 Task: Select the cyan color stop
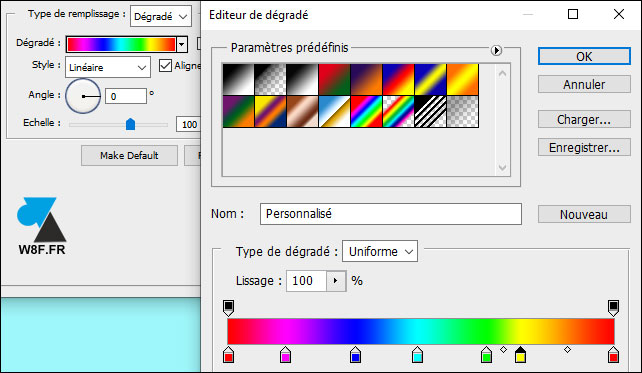(417, 355)
